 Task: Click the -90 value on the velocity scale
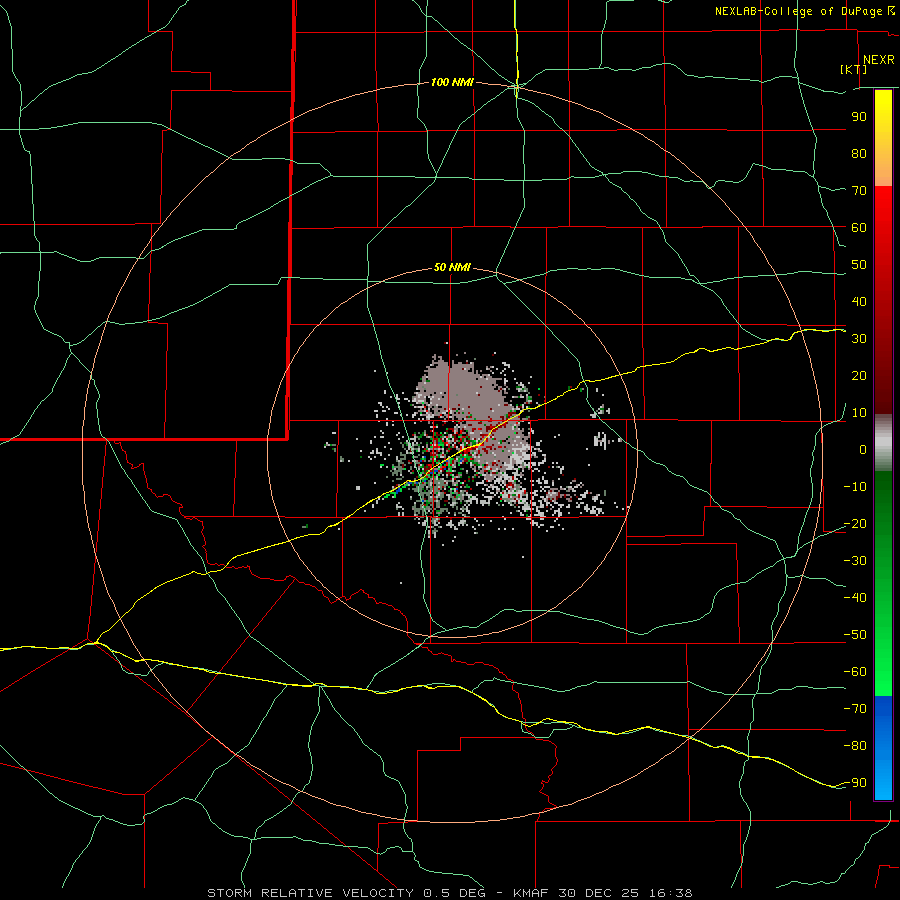pos(855,783)
